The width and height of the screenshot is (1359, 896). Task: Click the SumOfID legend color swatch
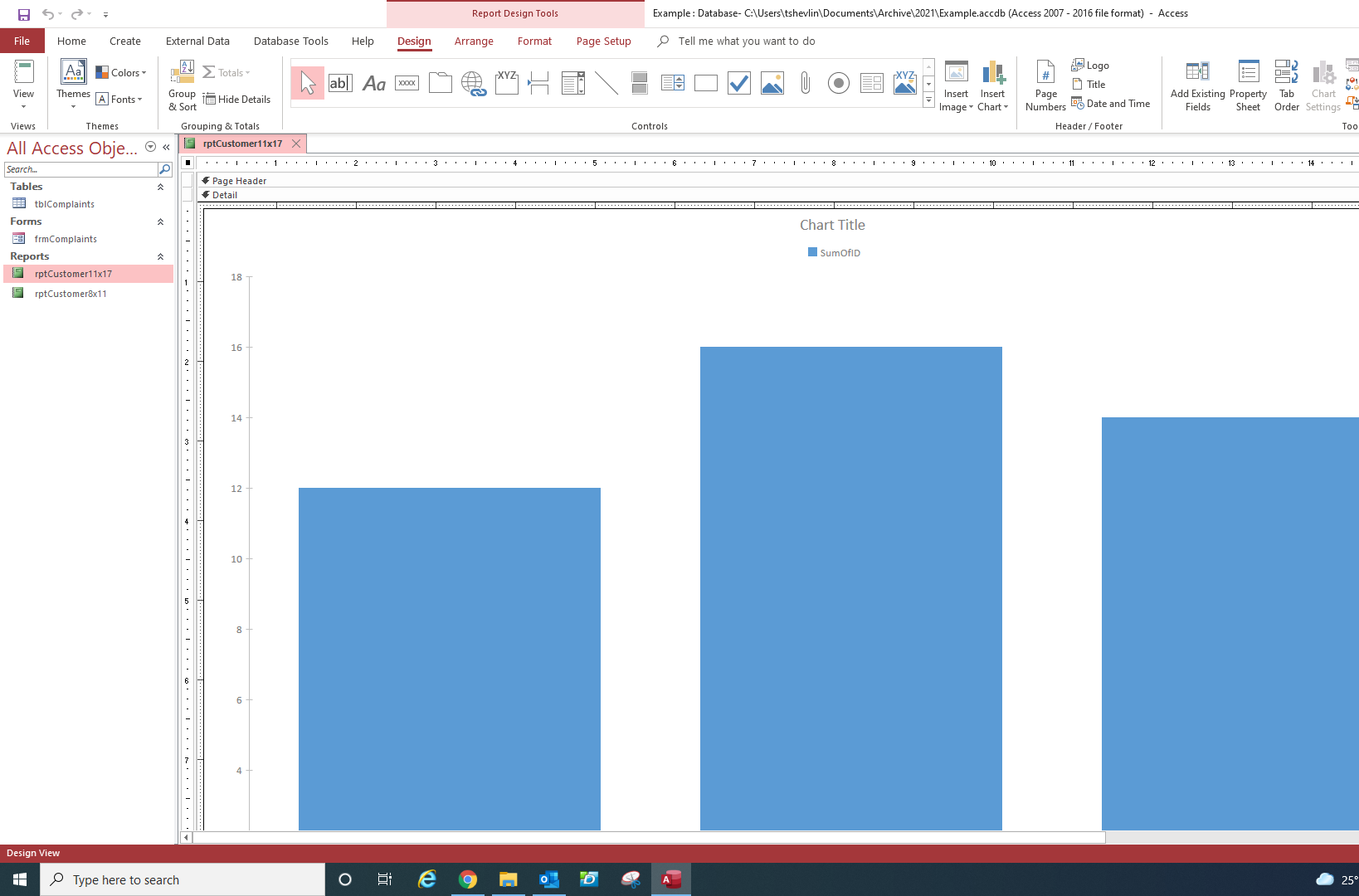813,252
